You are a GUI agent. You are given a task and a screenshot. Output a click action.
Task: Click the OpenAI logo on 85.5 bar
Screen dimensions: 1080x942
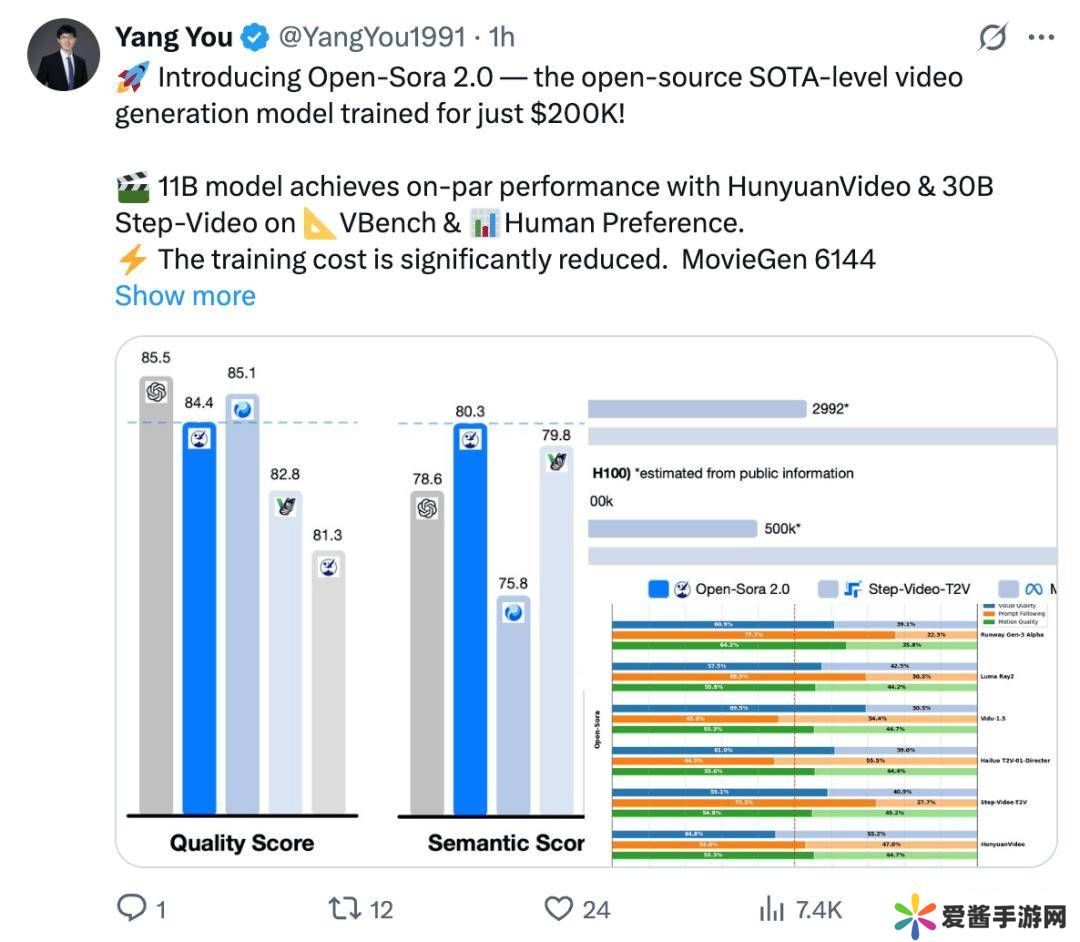[x=156, y=392]
